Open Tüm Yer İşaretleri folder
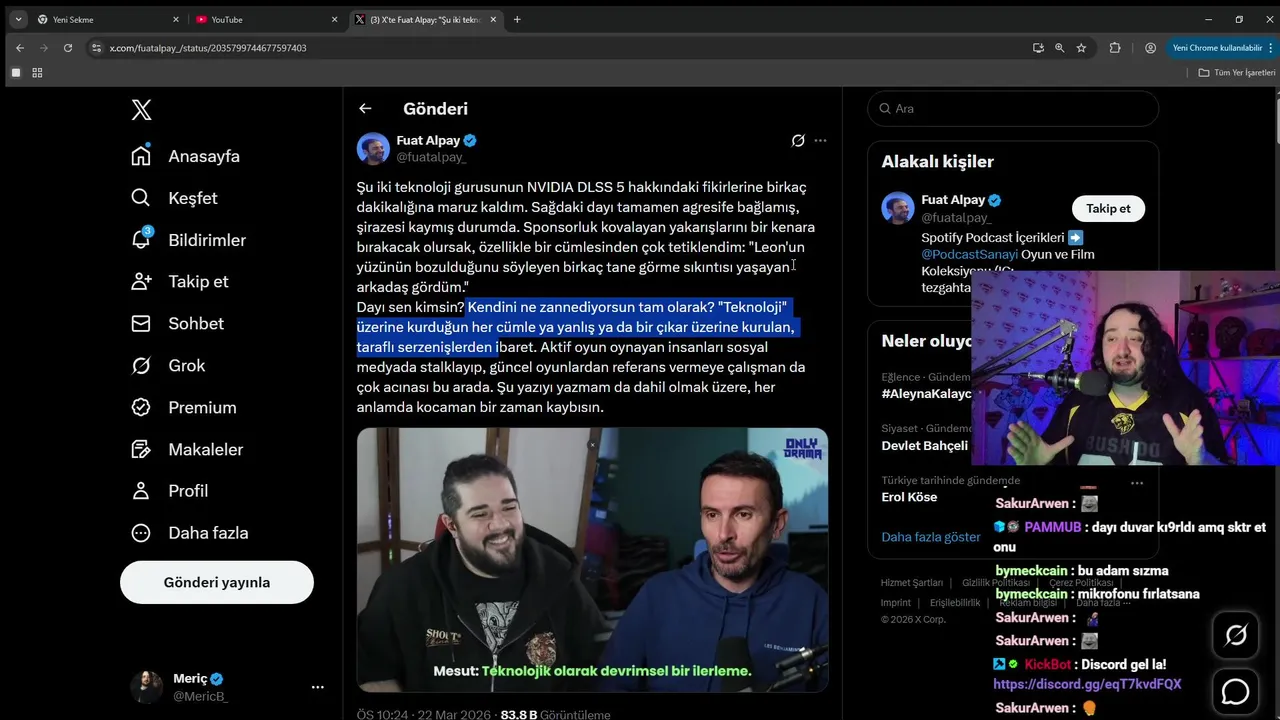 point(1237,72)
